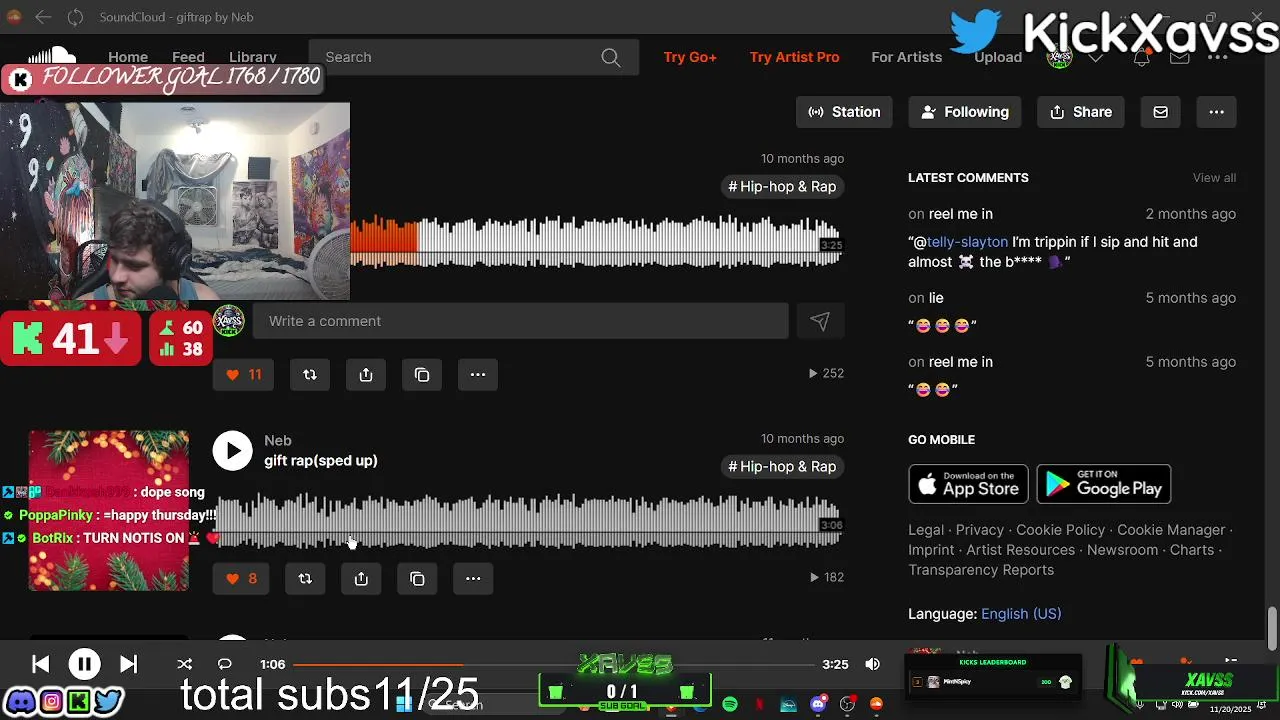This screenshot has height=720, width=1280.
Task: Open volume speaker icon in player
Action: (872, 664)
